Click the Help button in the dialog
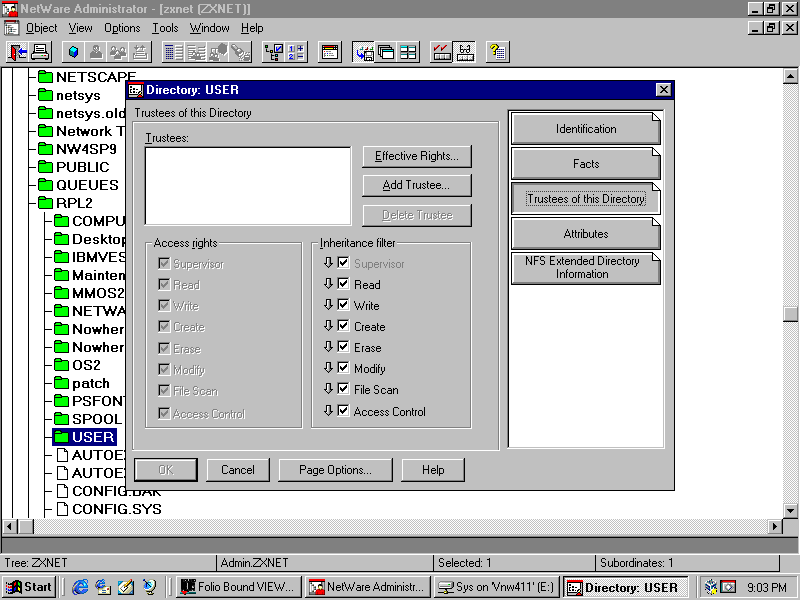This screenshot has width=800, height=600. (x=433, y=470)
